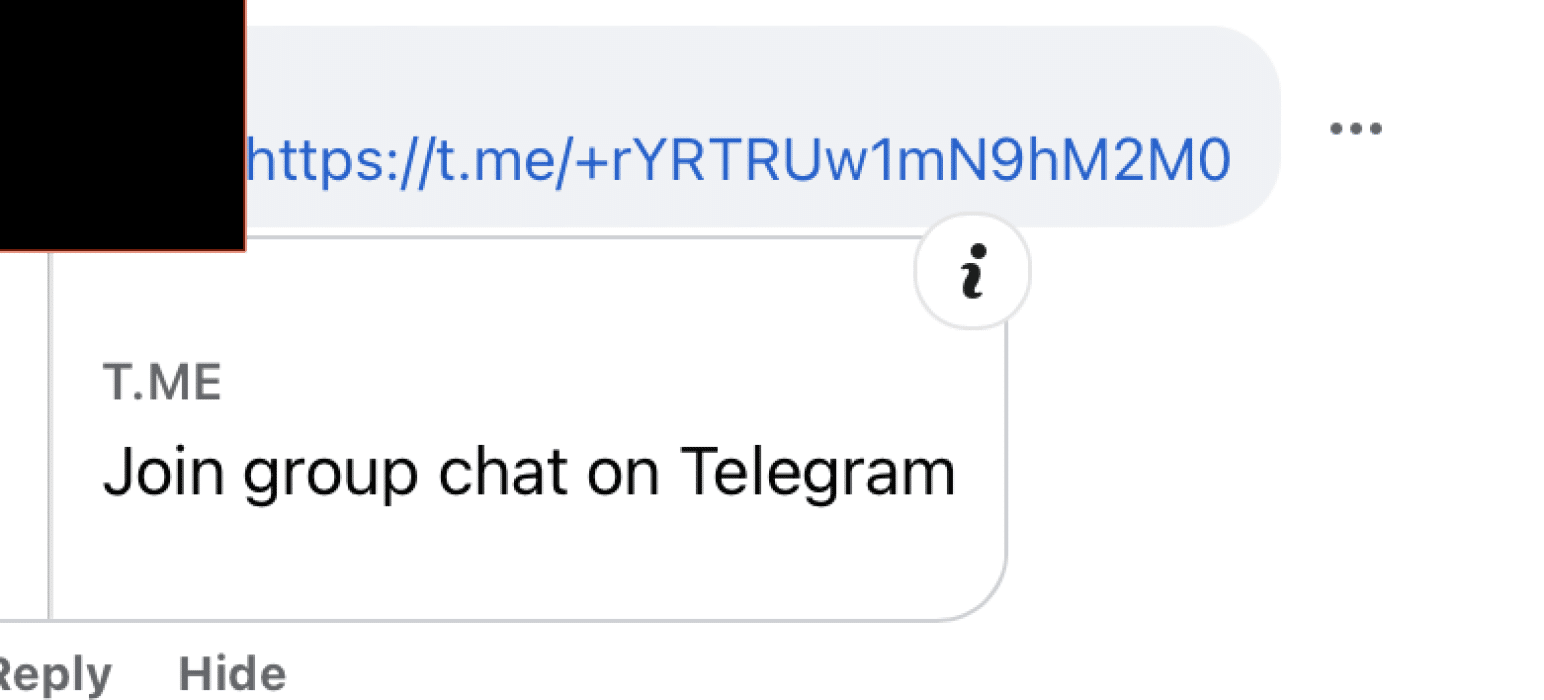The width and height of the screenshot is (1544, 700).
Task: Open the three-dot comment options menu
Action: 1356,128
